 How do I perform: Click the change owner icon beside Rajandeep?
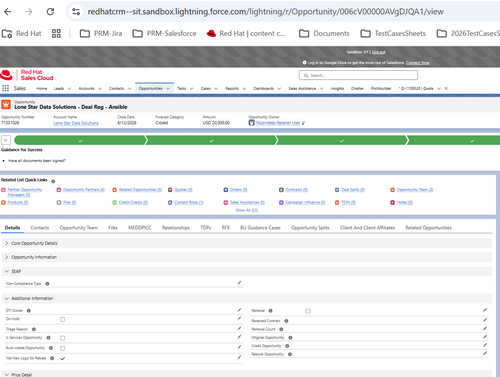pos(303,123)
